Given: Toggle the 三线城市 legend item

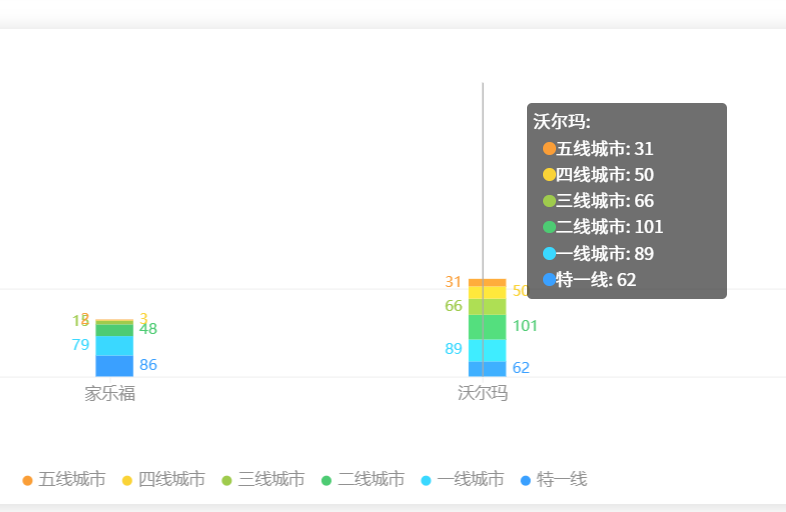Looking at the screenshot, I should coord(263,479).
